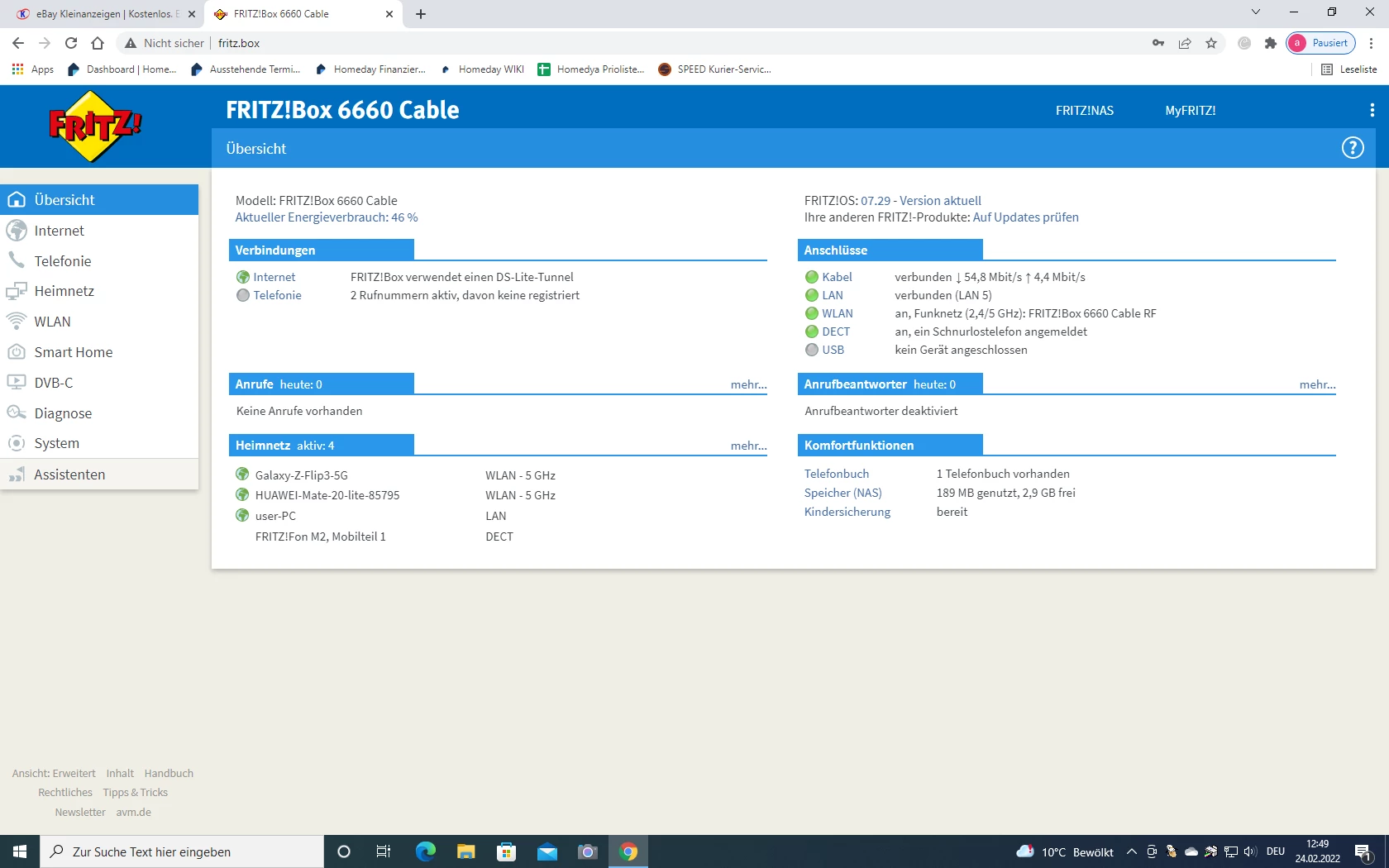Screen dimensions: 1389x868
Task: Click the Galaxy-Z-Flip3-5G status globe icon
Action: pyautogui.click(x=242, y=475)
